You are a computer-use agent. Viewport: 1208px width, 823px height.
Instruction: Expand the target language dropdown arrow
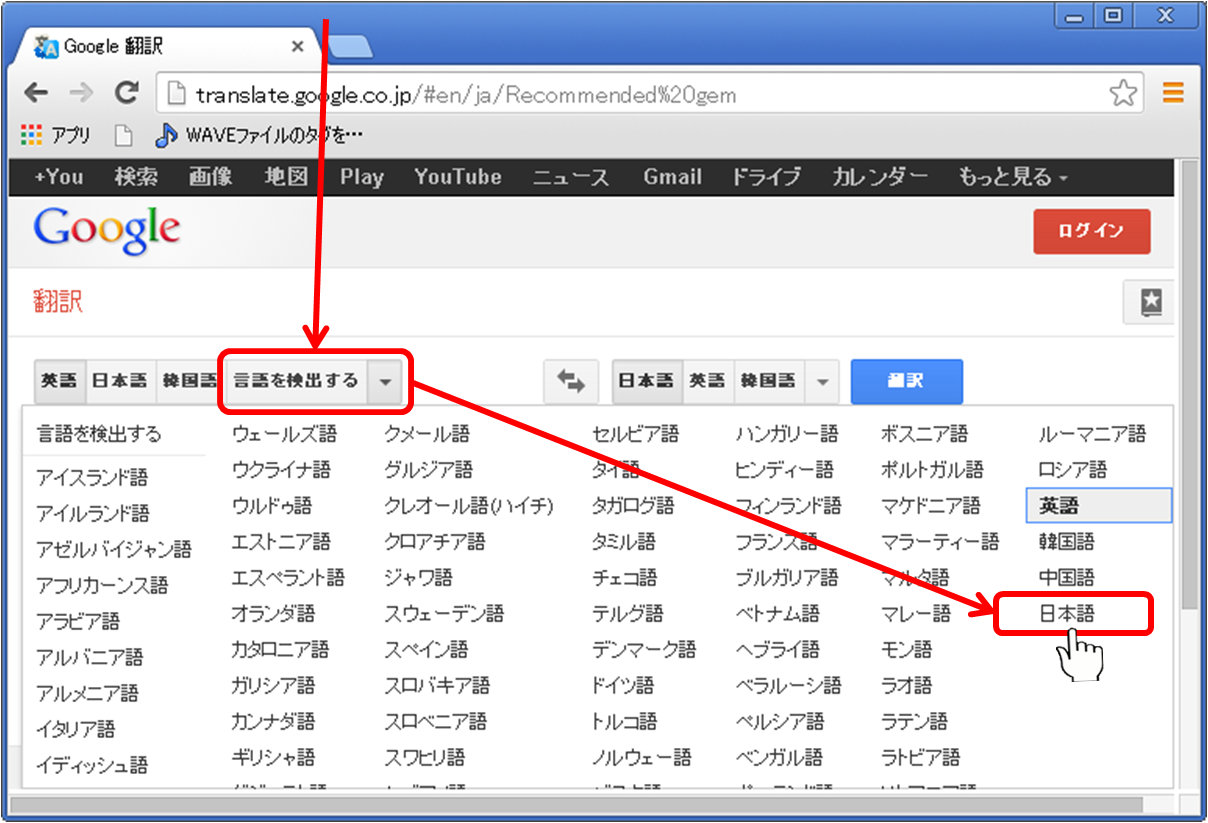[x=822, y=381]
